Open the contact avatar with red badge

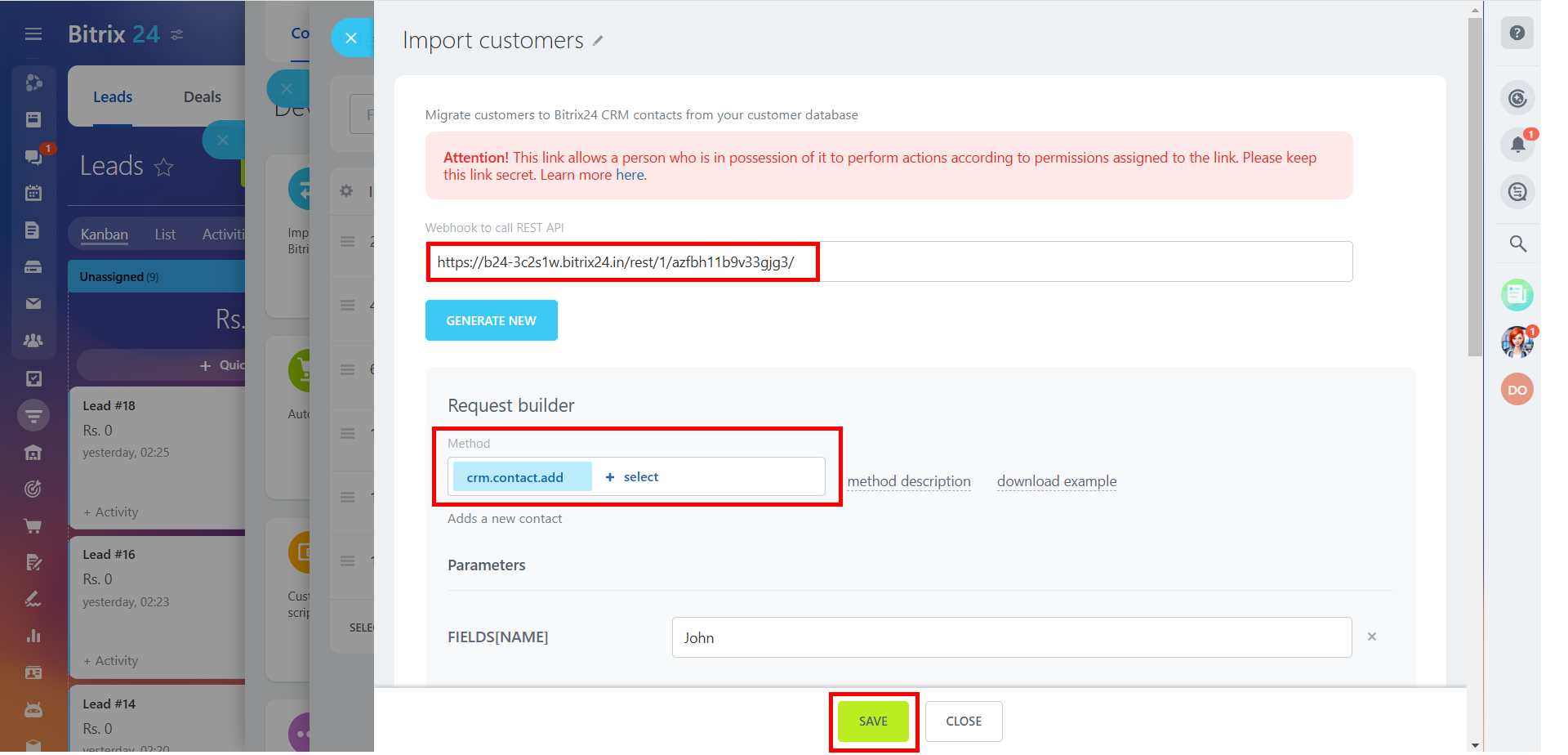(x=1517, y=342)
